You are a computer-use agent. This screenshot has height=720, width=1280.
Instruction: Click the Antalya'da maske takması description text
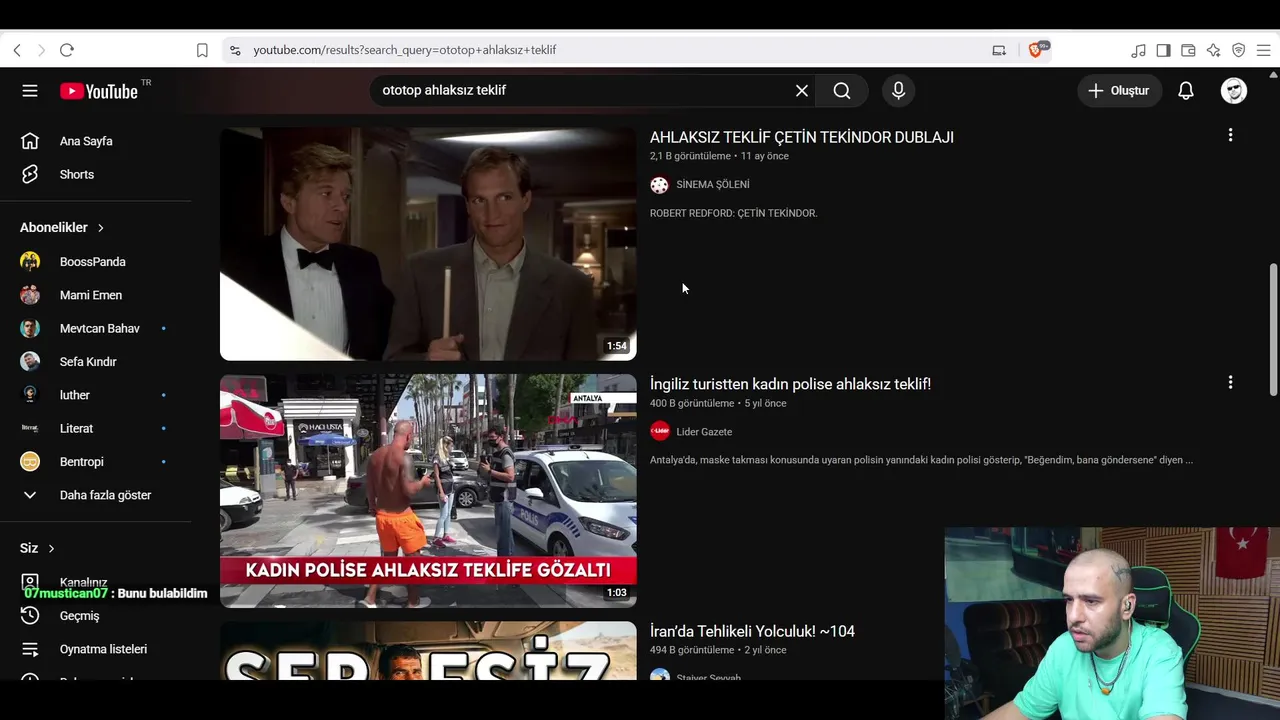pyautogui.click(x=921, y=461)
